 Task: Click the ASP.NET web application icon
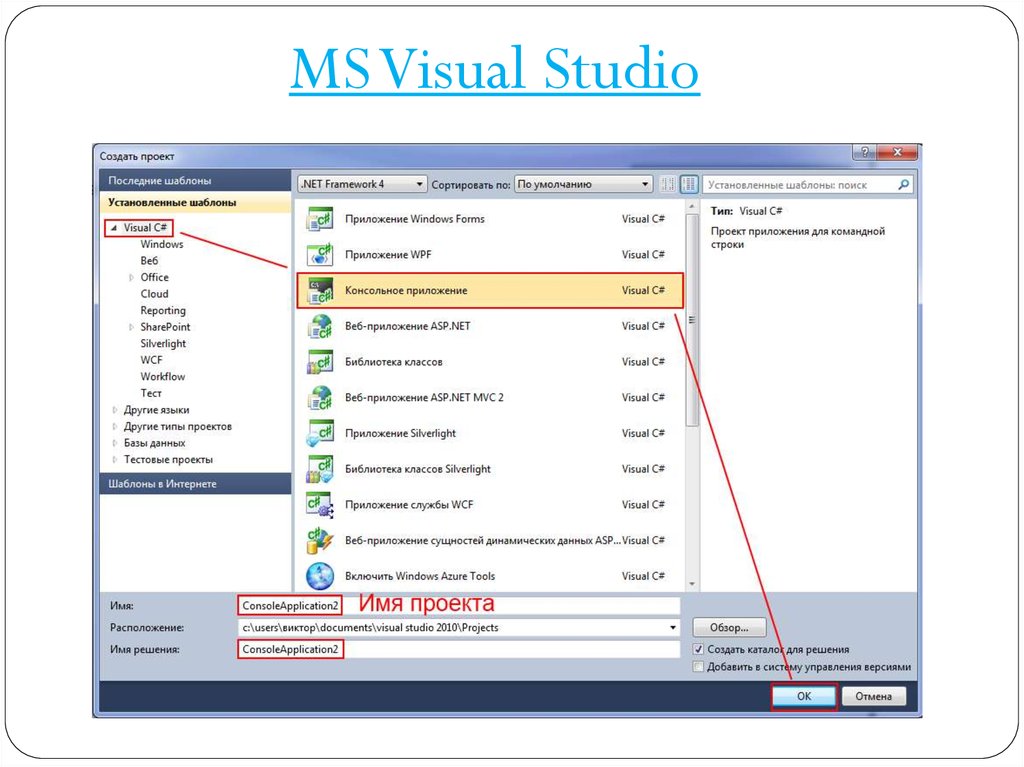319,326
